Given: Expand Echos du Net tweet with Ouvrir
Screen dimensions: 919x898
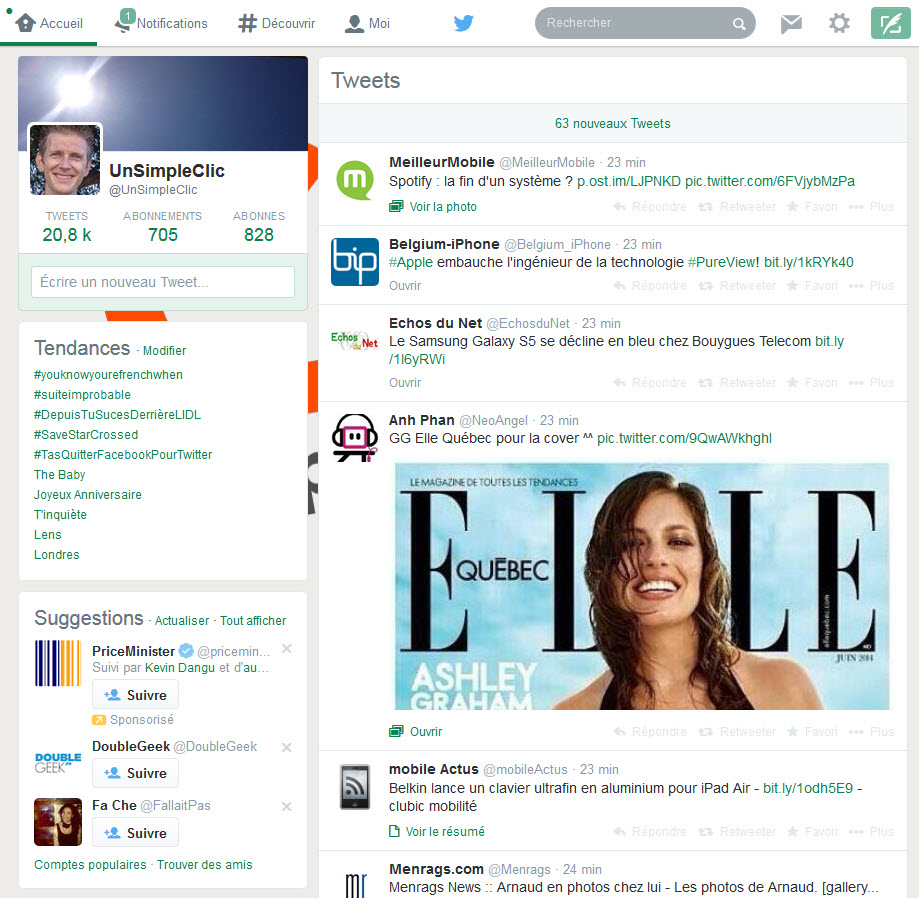Looking at the screenshot, I should 405,382.
